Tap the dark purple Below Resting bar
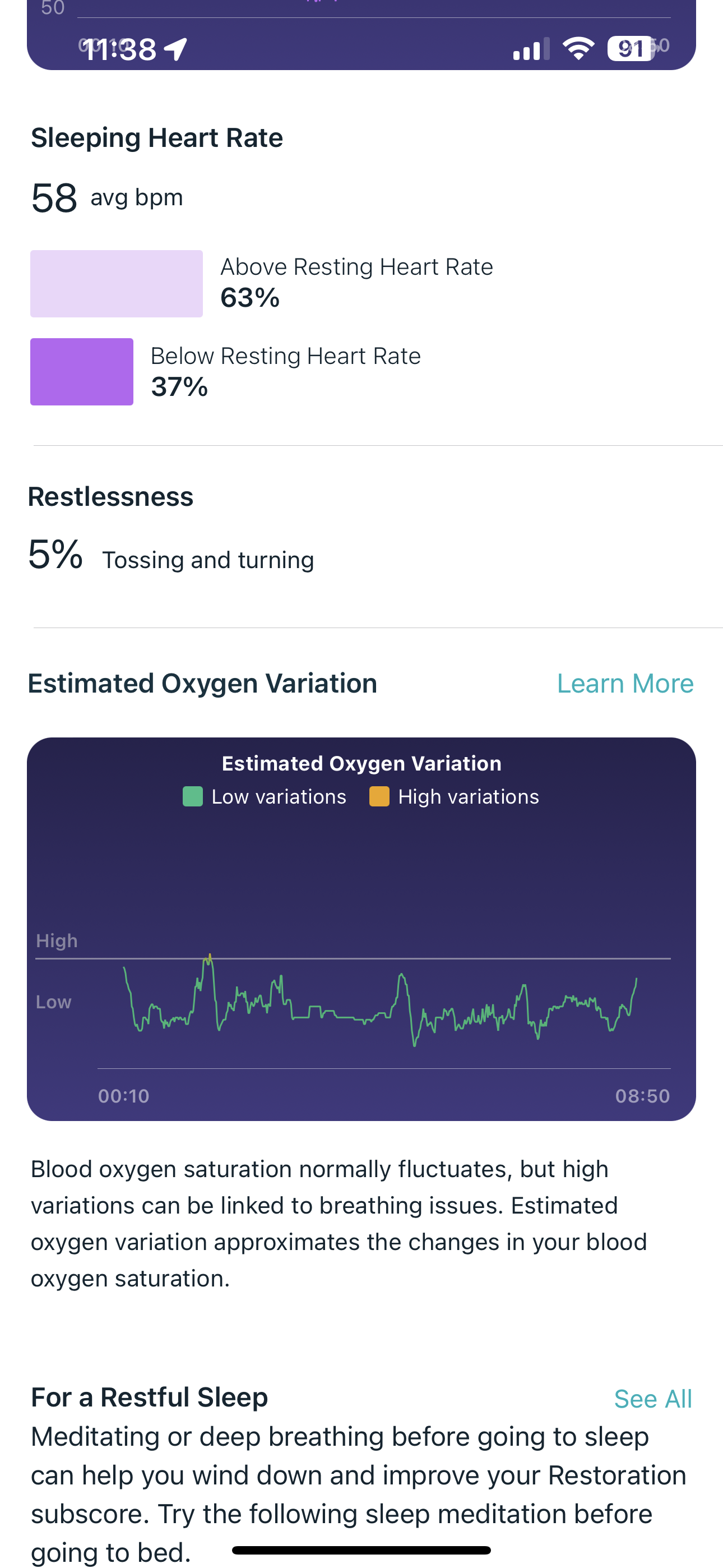723x1568 pixels. tap(82, 372)
